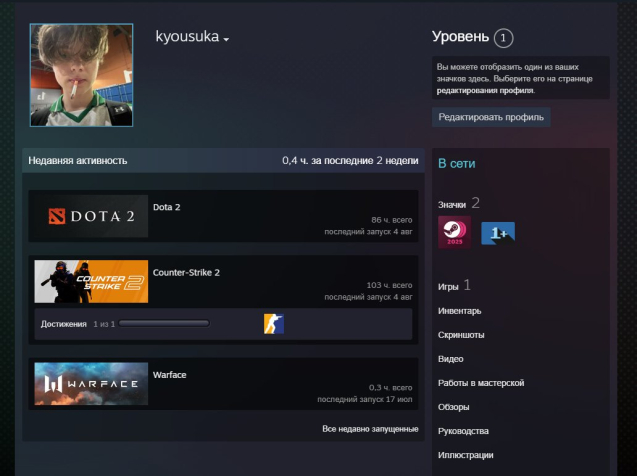Screen dimensions: 637x476
Task: Open the Counter-Strike 2 title link
Action: (186, 273)
